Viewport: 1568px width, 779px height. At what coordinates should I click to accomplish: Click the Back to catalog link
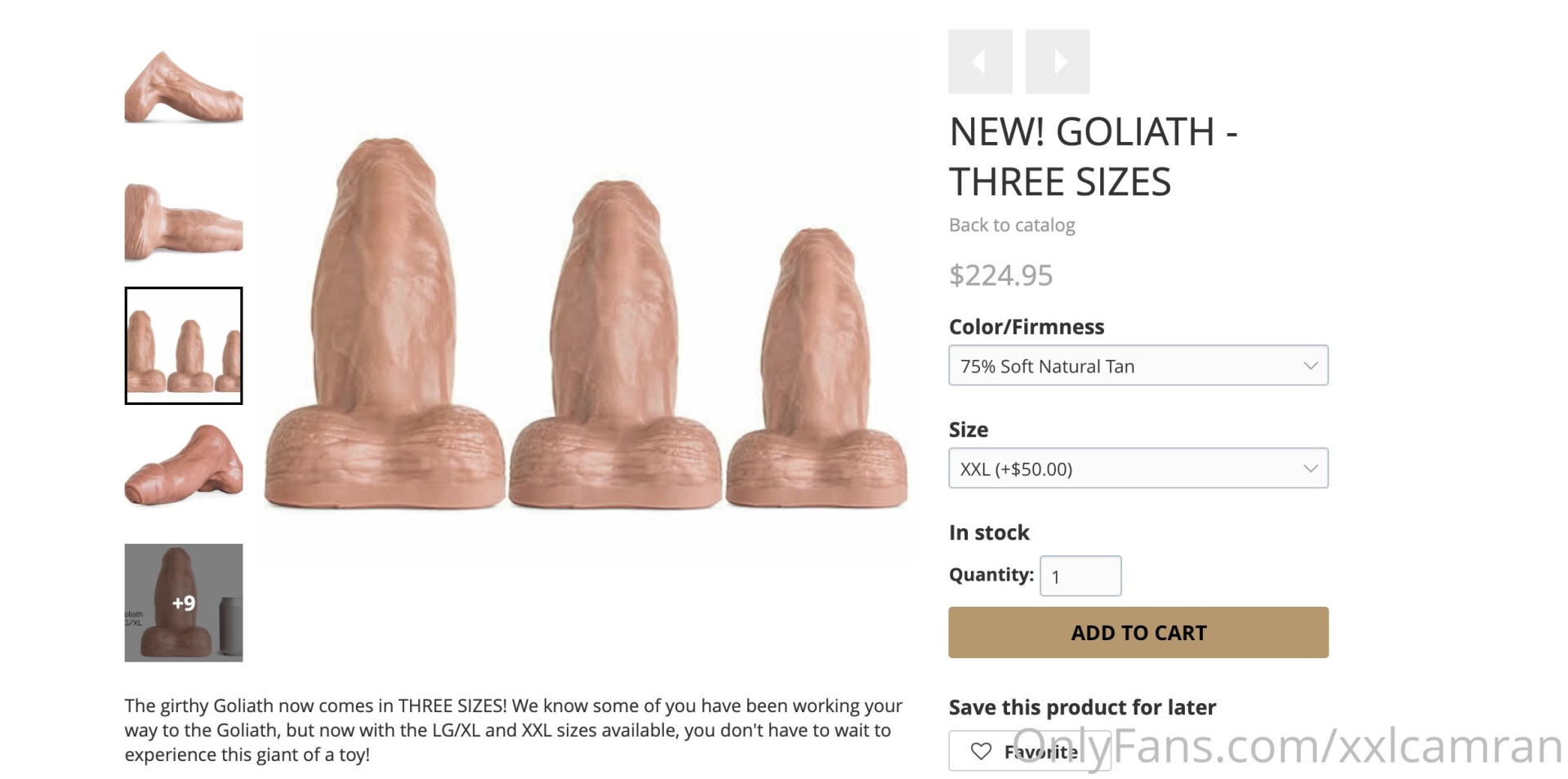1012,225
